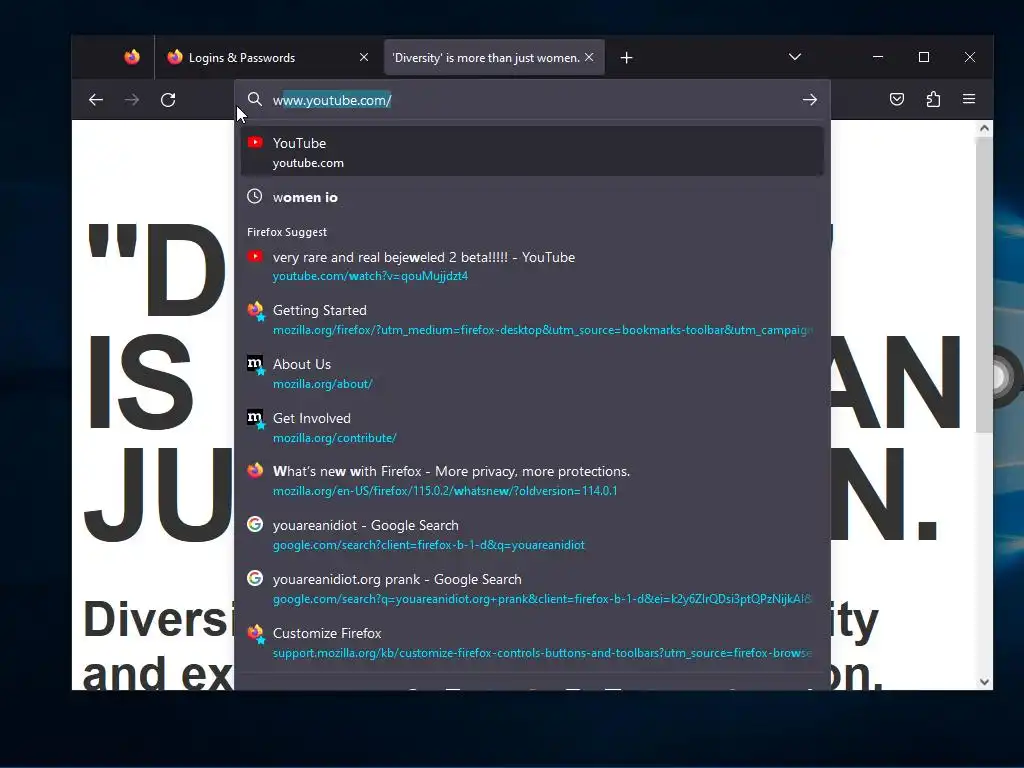
Task: Click the whatsnew oldversion=114.0.1 URL
Action: [445, 491]
